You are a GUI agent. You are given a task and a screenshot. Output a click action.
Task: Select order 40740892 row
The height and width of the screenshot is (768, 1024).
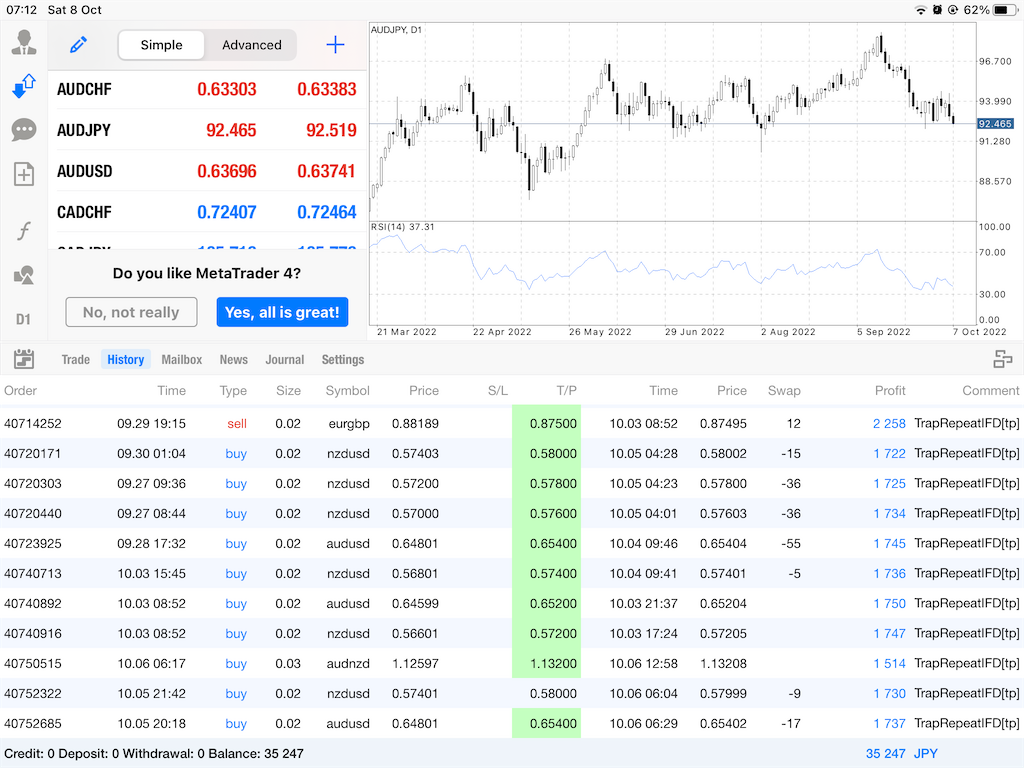[512, 603]
